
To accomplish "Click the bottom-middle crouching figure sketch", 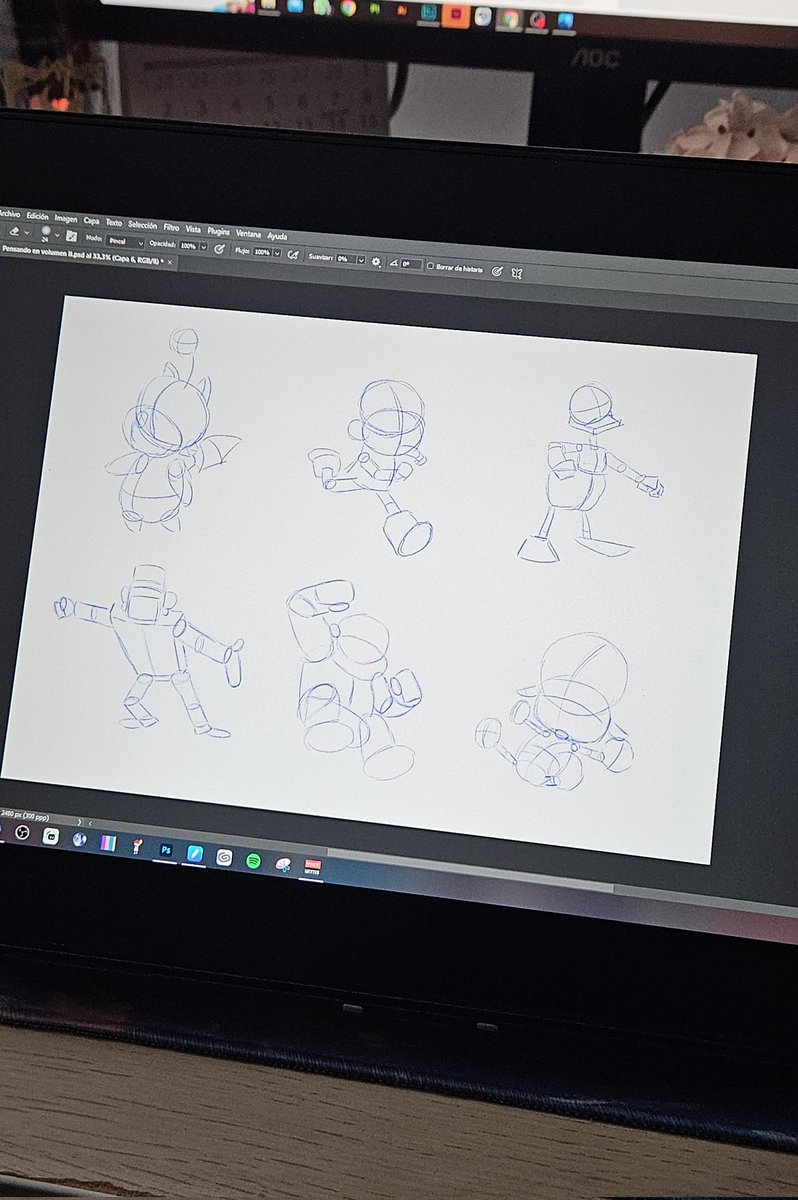I will 355,680.
